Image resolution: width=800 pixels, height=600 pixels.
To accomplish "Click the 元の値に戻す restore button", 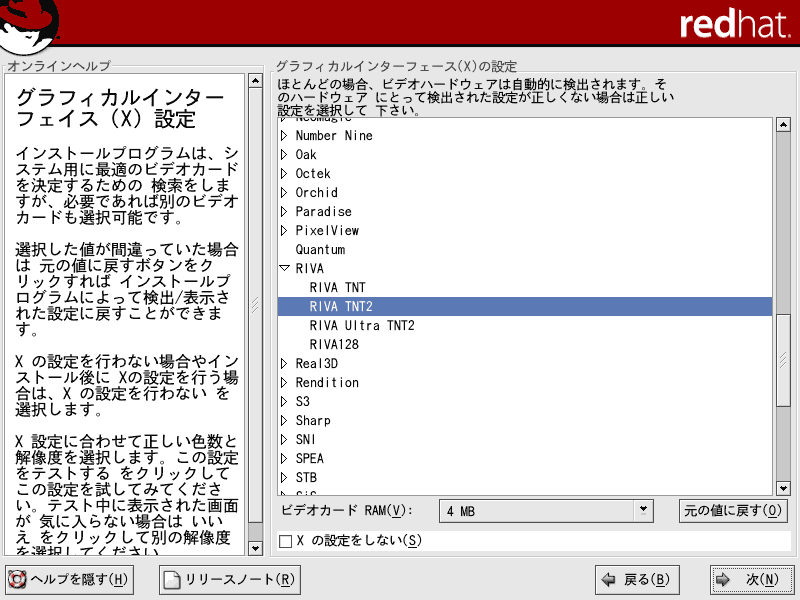I will 733,511.
